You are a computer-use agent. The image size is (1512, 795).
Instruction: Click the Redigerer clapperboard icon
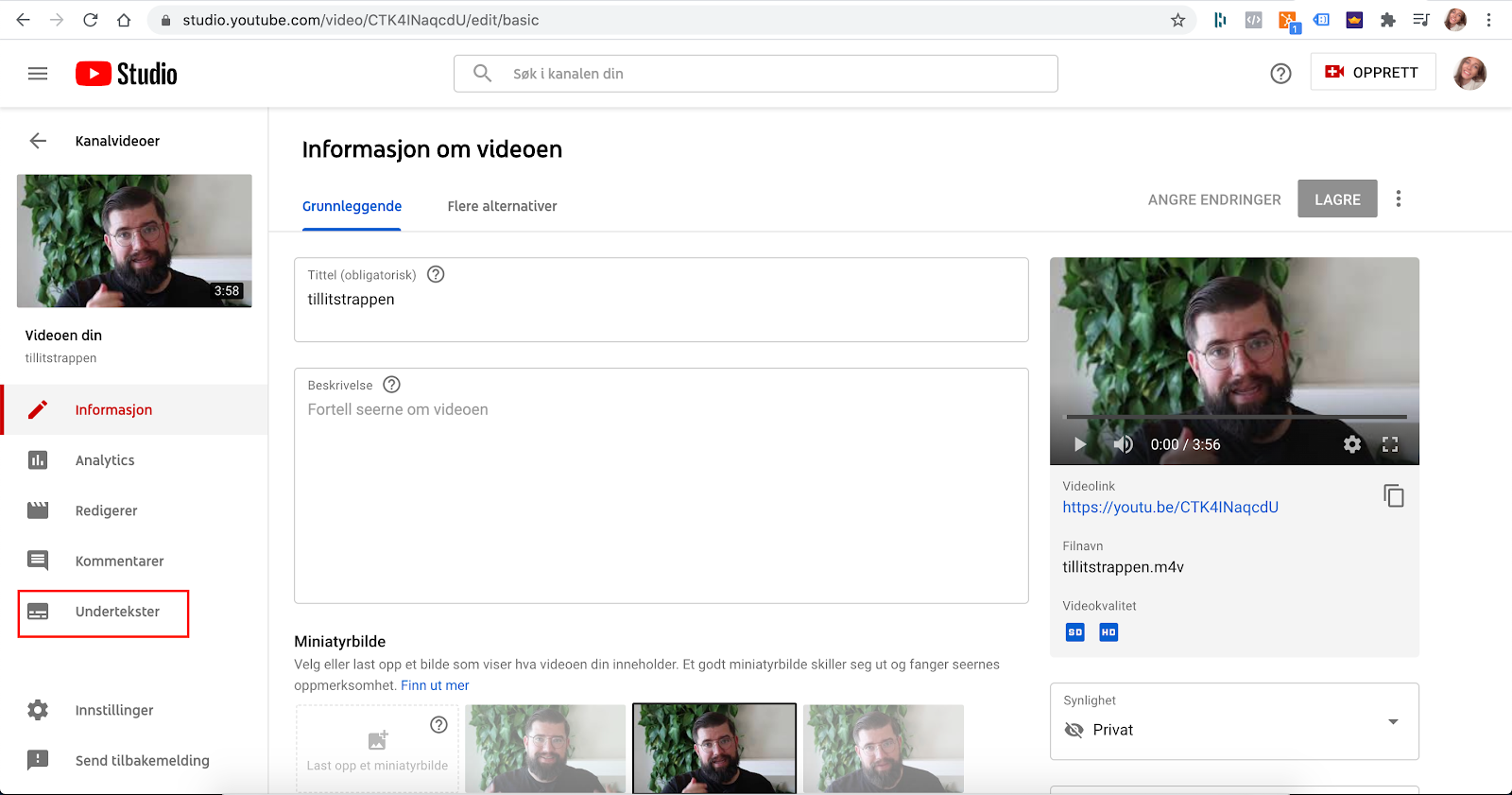[38, 510]
